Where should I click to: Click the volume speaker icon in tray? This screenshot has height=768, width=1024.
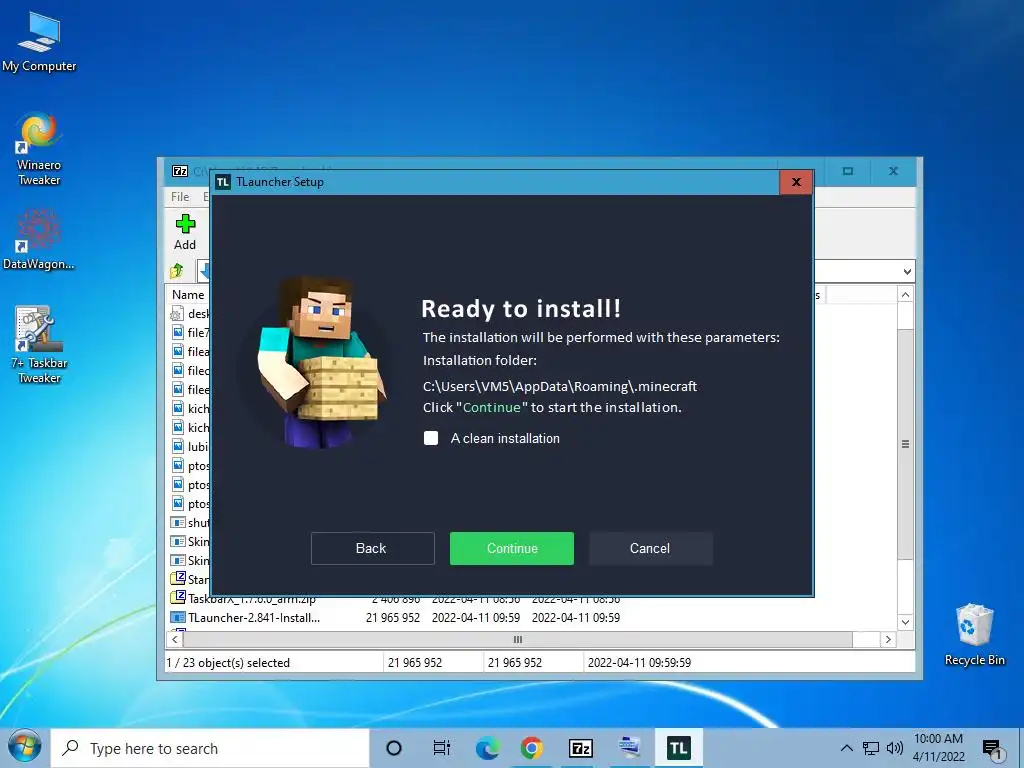[x=895, y=748]
